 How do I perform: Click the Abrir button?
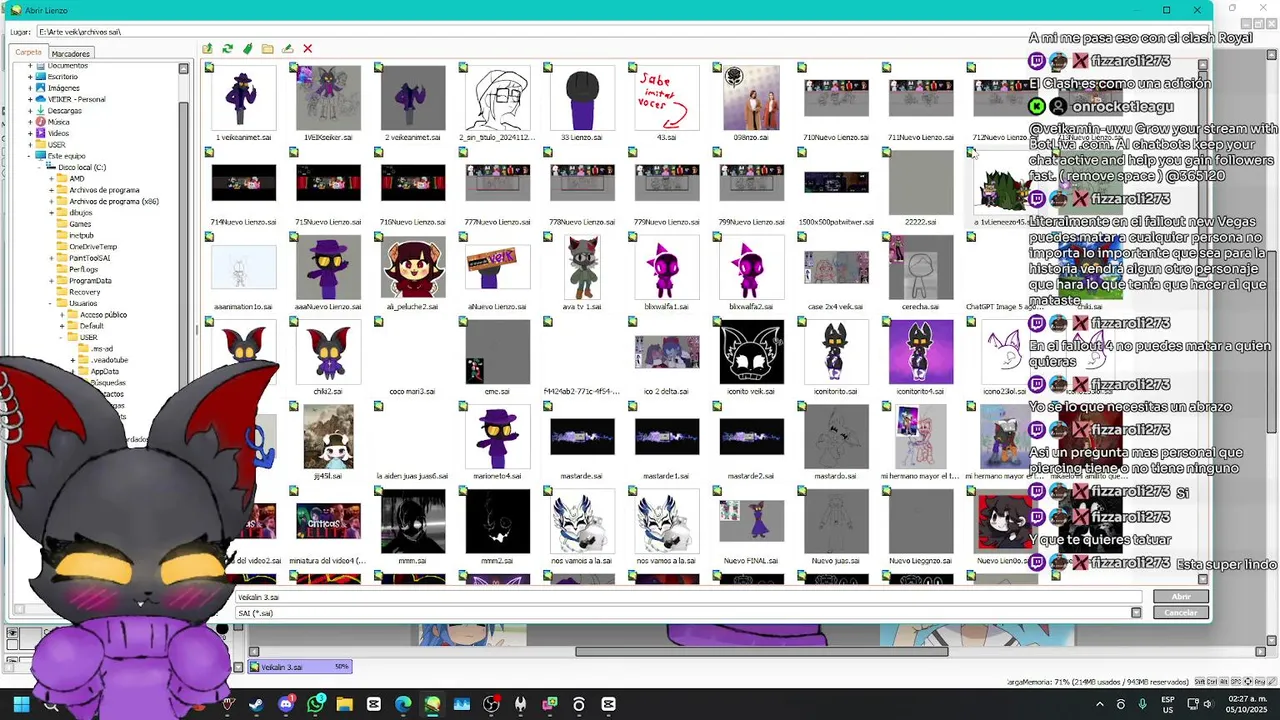tap(1181, 597)
